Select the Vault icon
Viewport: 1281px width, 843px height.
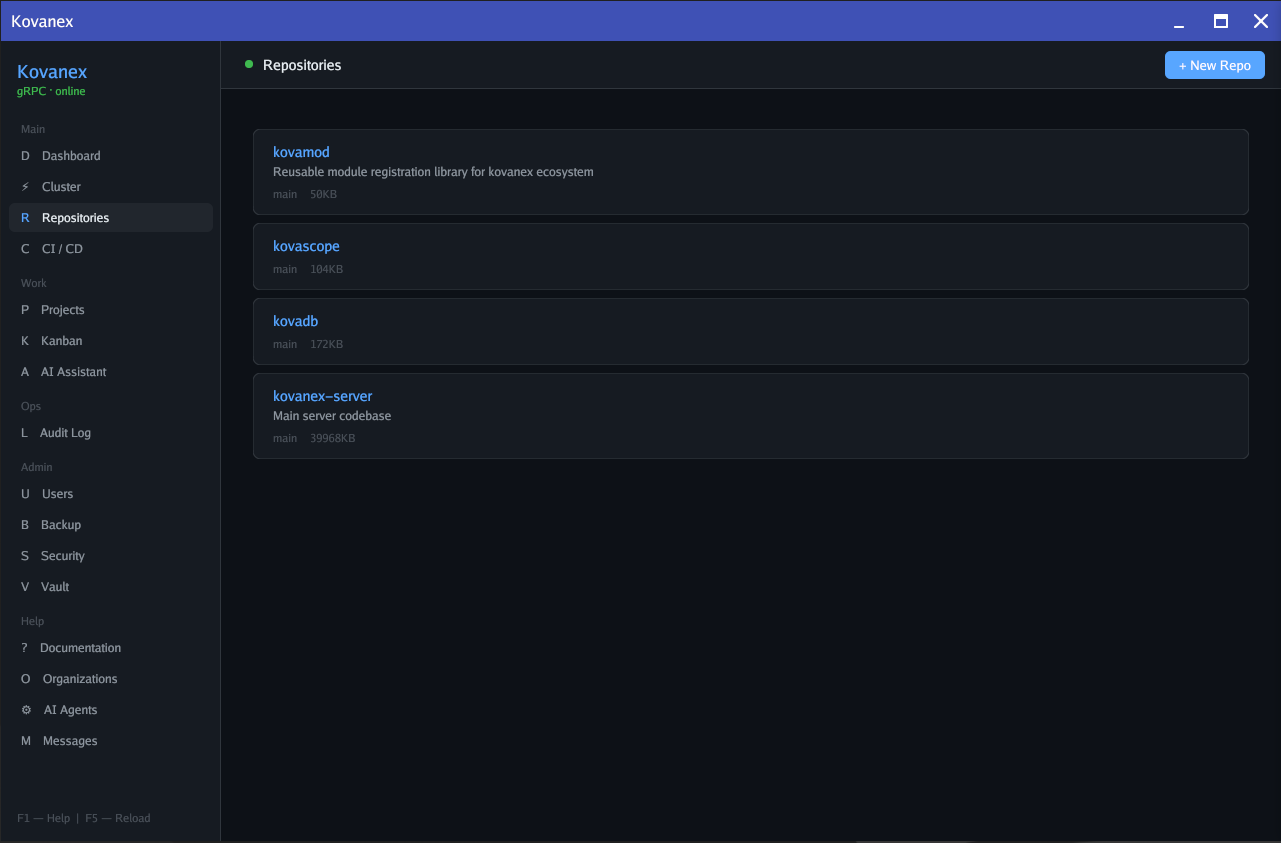coord(24,586)
